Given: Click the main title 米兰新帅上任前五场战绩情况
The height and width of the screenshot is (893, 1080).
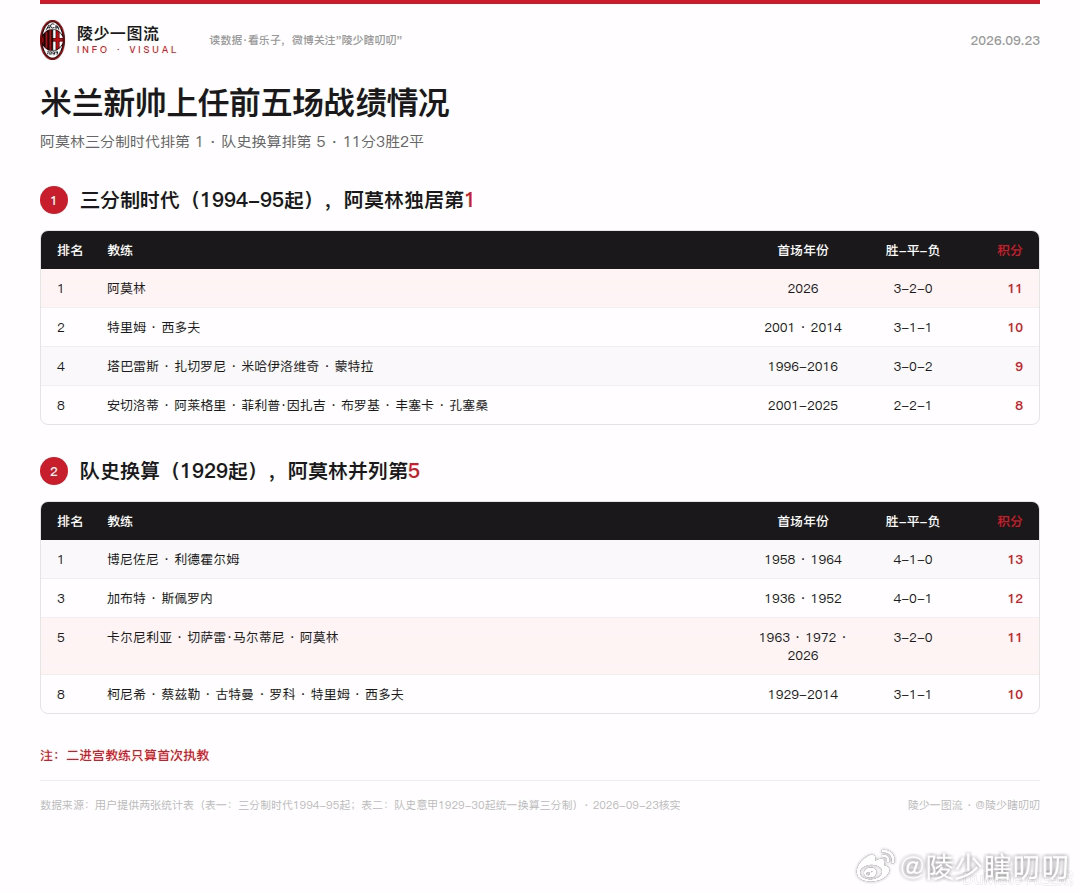Looking at the screenshot, I should click(x=245, y=103).
